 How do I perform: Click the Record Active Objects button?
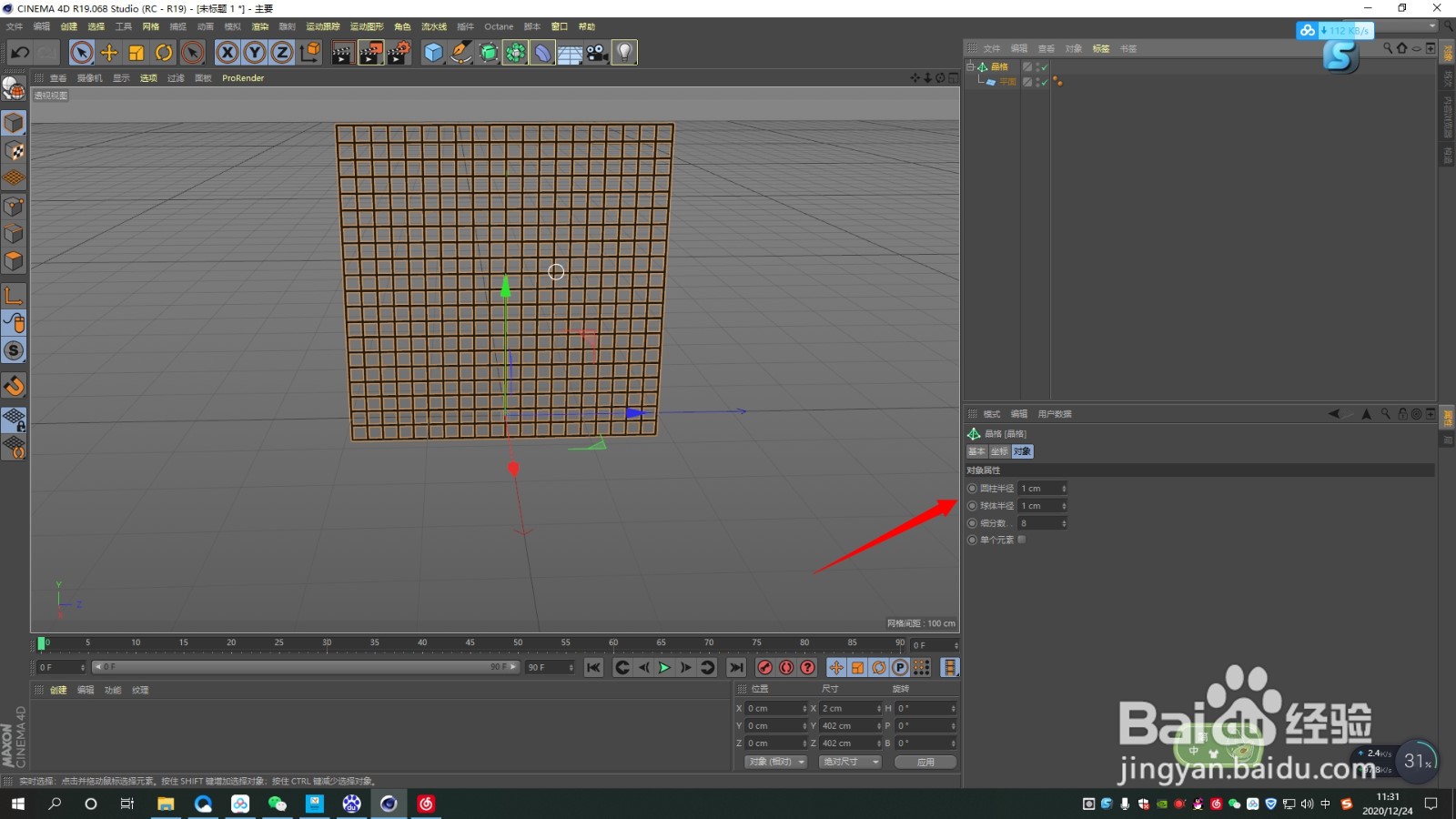[x=765, y=668]
